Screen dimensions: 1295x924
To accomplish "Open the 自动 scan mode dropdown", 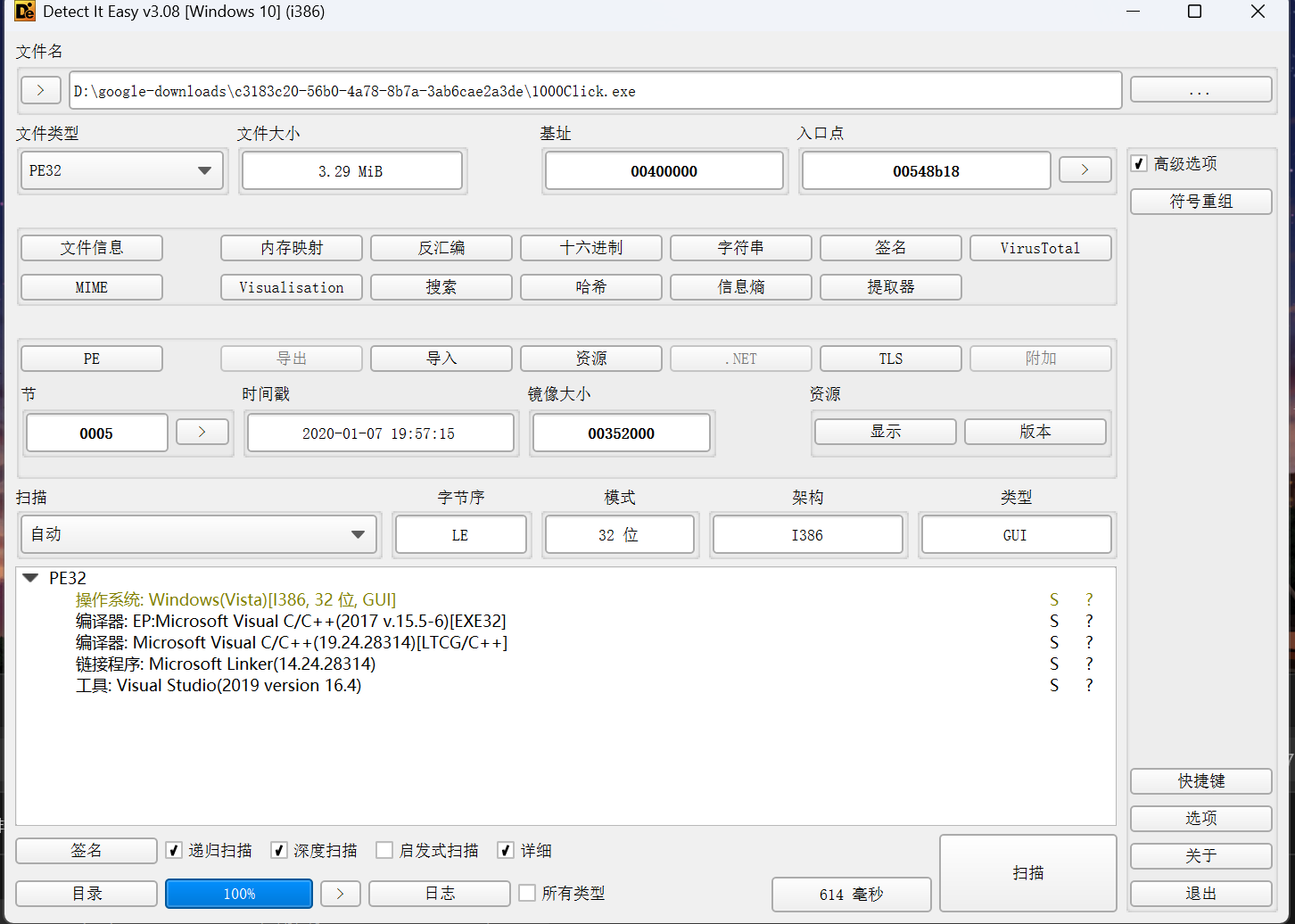I will pyautogui.click(x=199, y=534).
